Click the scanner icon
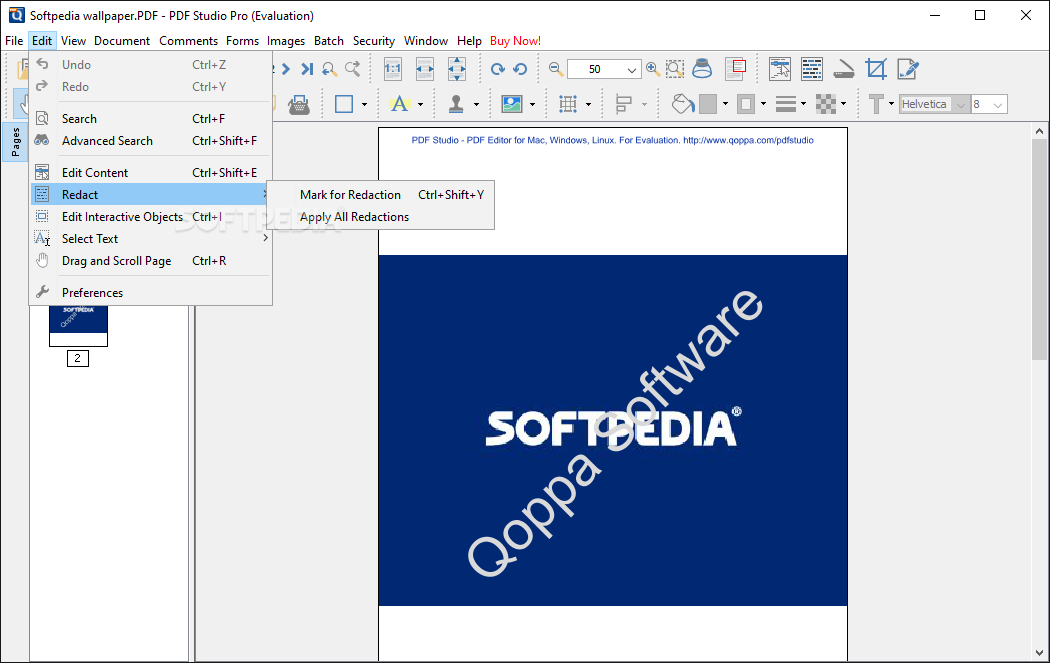Image resolution: width=1050 pixels, height=663 pixels. pos(844,70)
